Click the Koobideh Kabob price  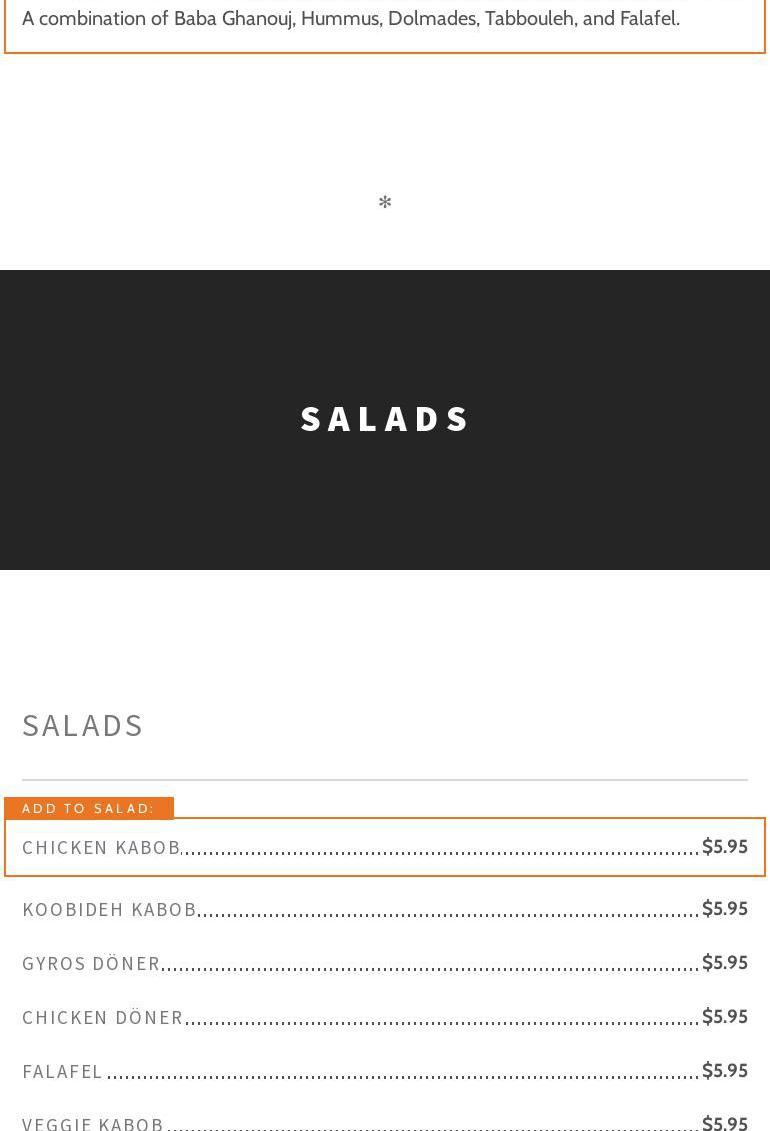point(725,908)
